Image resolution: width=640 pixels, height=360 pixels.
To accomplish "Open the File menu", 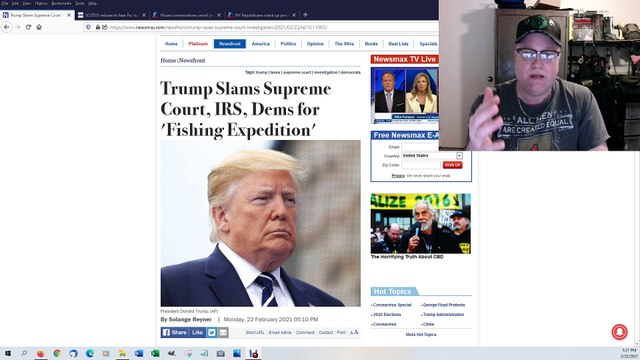I will [5, 3].
